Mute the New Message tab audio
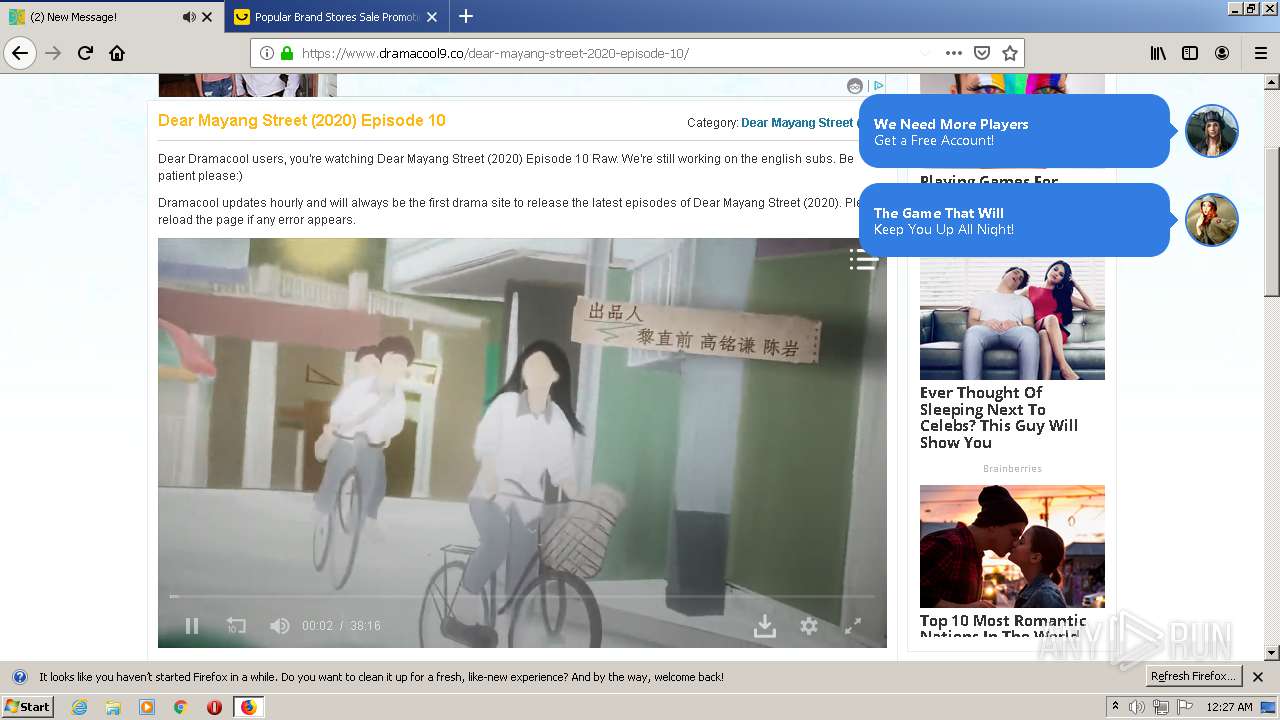1280x720 pixels. point(189,17)
